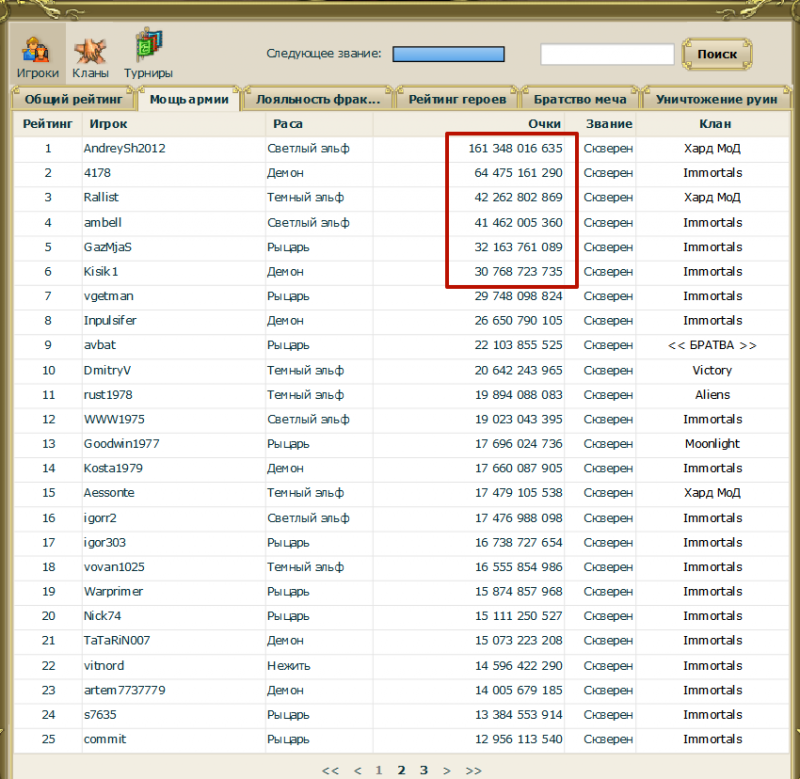The height and width of the screenshot is (779, 800).
Task: Sort by the Рейтинг column header
Action: 47,124
